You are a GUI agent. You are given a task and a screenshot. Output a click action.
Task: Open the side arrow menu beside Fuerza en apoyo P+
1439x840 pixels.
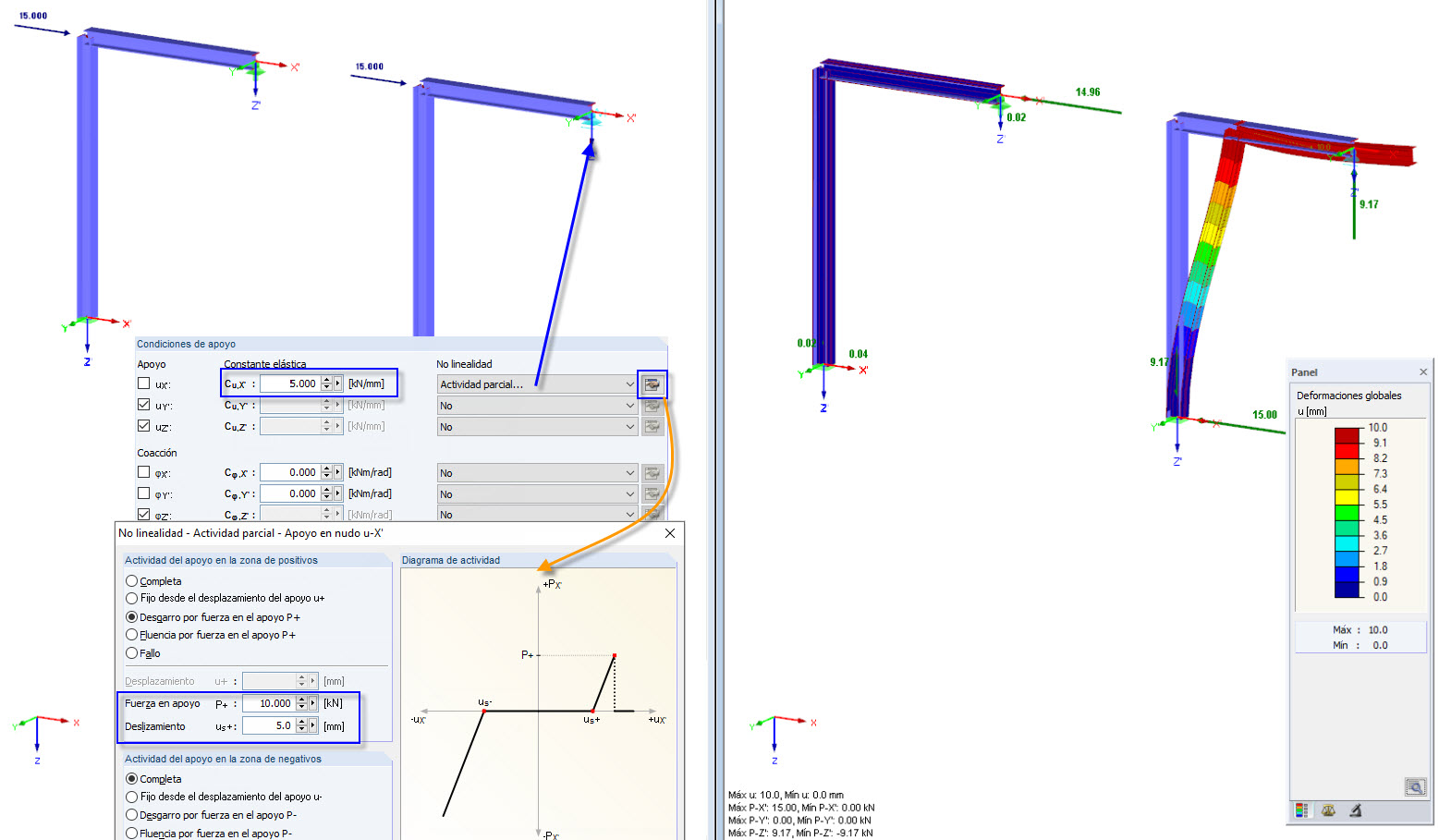click(x=313, y=703)
